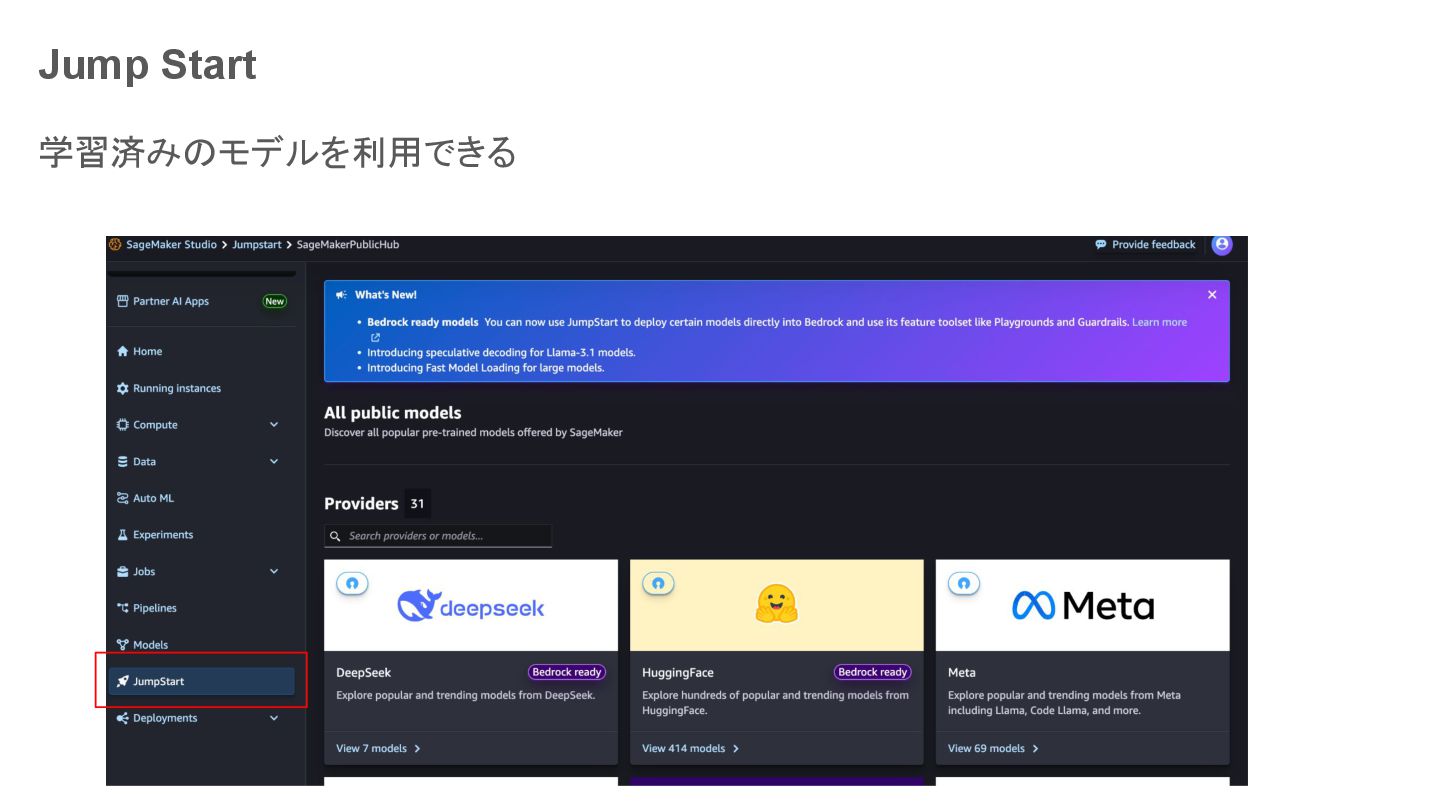
Task: Click Jumpstart breadcrumb link
Action: pyautogui.click(x=257, y=245)
